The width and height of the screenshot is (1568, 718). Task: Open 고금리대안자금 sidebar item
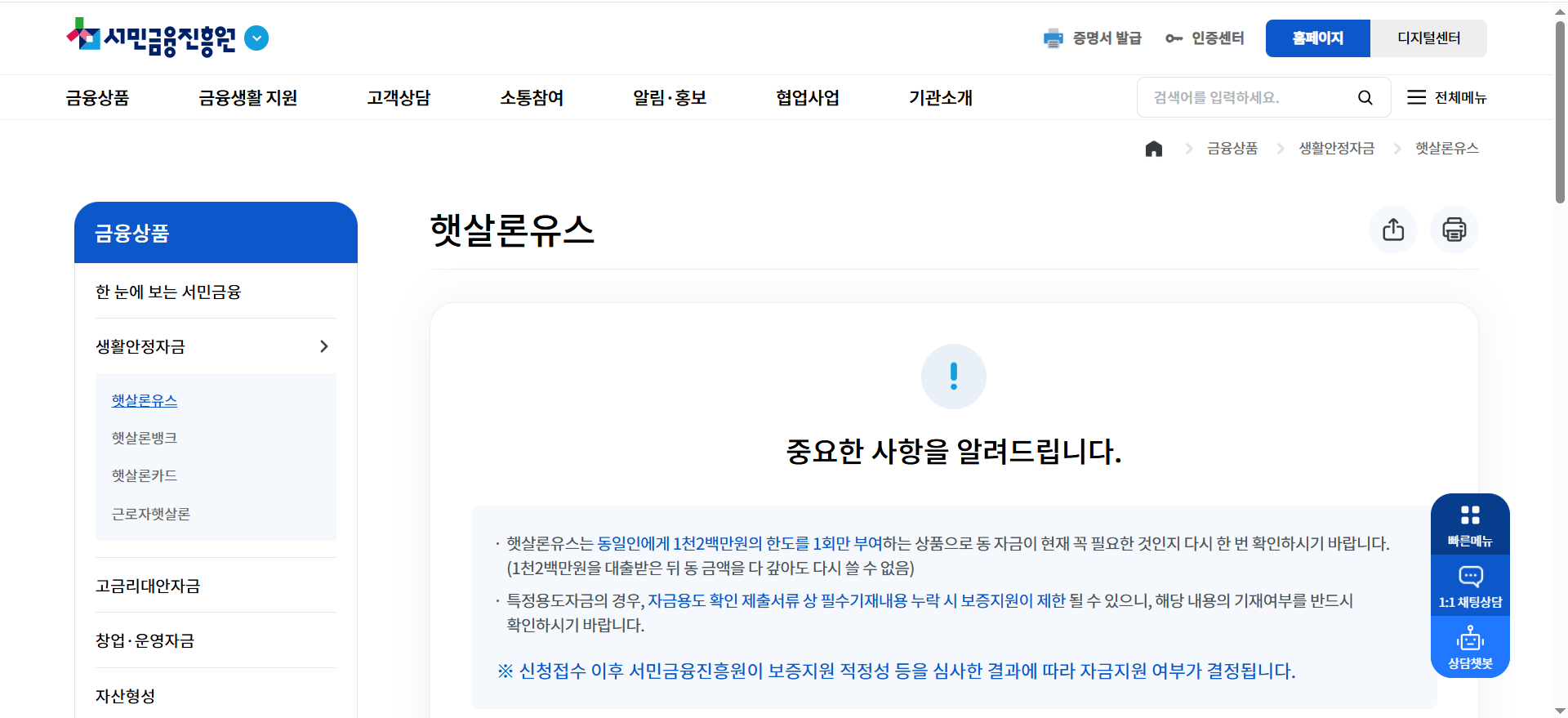pos(148,586)
